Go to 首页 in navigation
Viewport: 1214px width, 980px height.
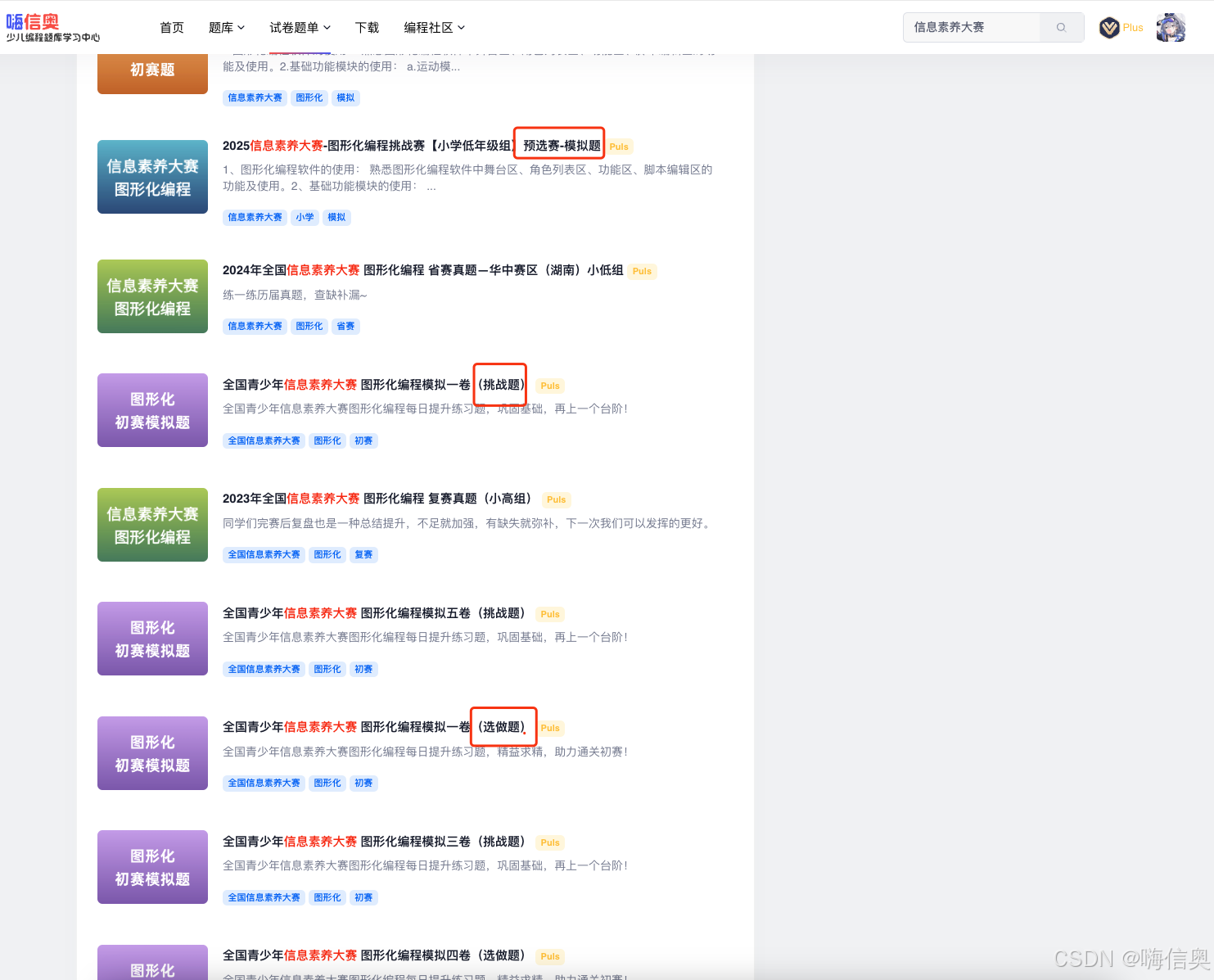click(172, 27)
